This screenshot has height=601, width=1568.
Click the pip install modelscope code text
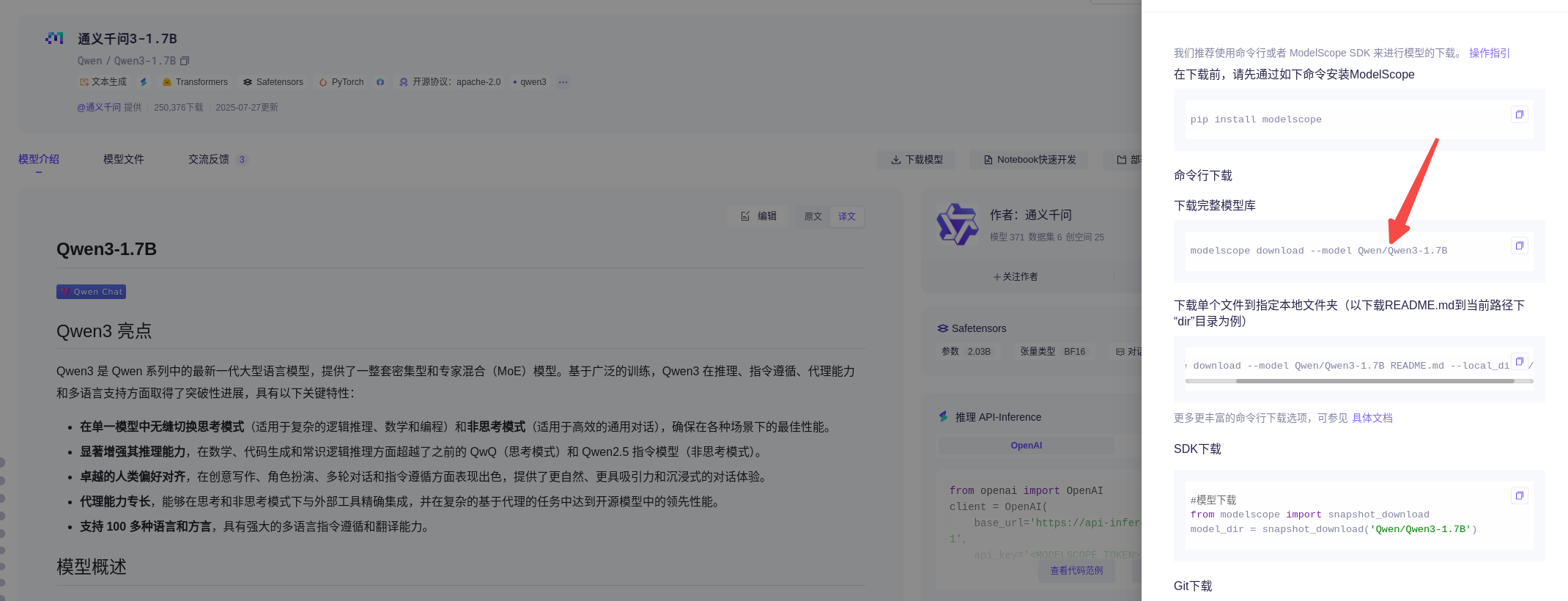pyautogui.click(x=1256, y=119)
